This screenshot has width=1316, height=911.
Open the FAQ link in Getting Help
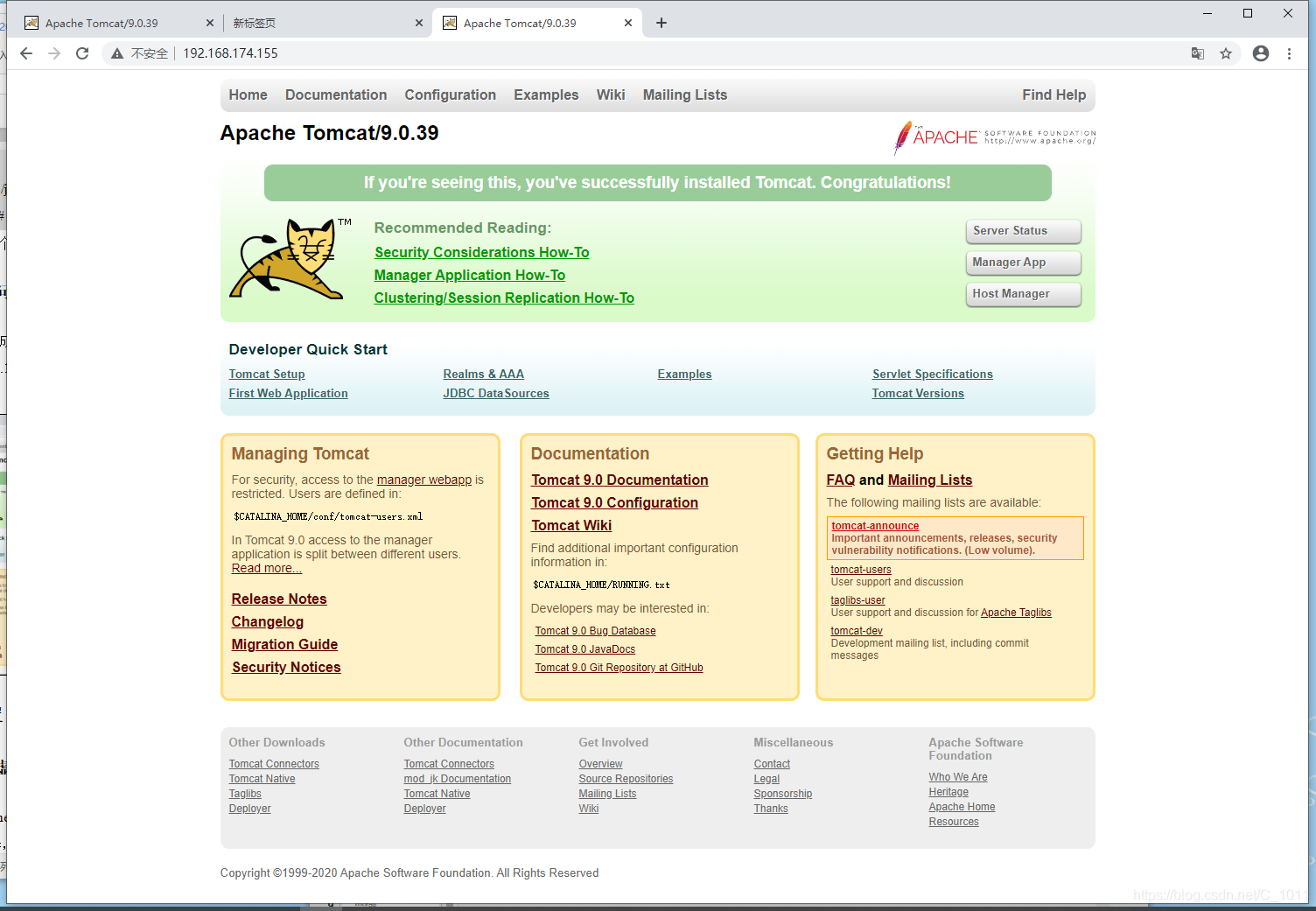tap(840, 480)
